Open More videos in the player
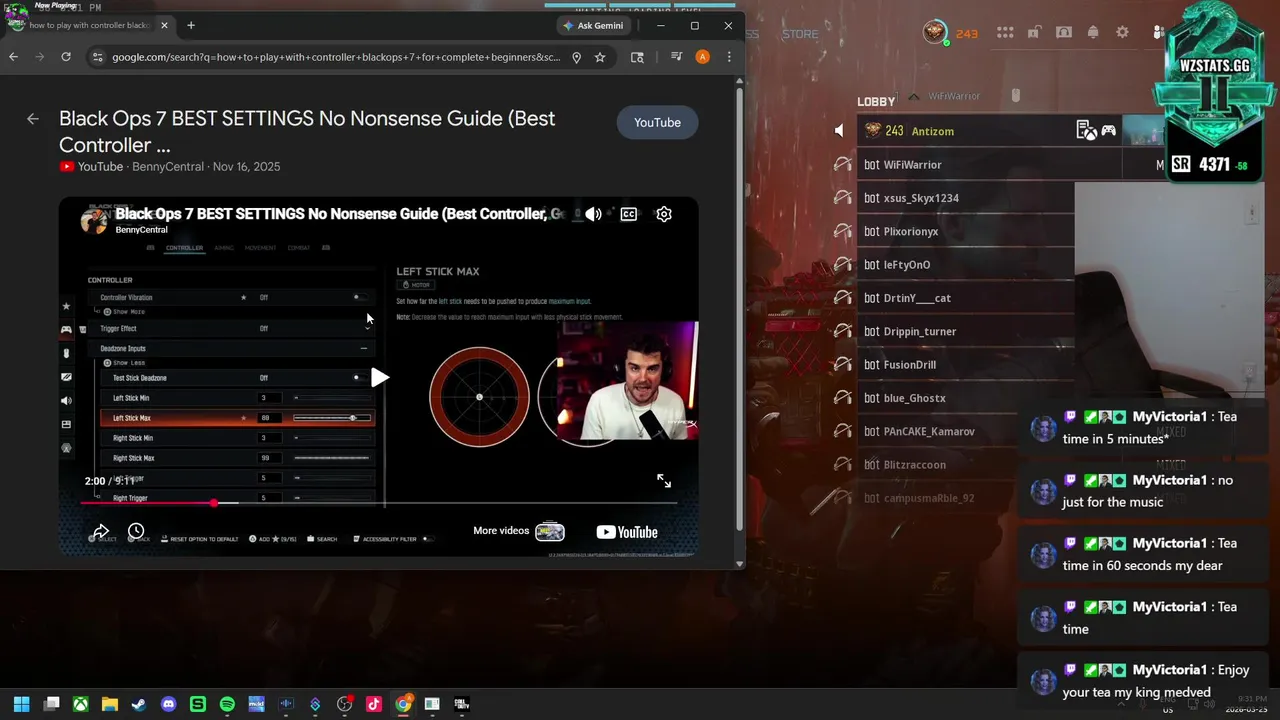The image size is (1280, 720). 518,531
